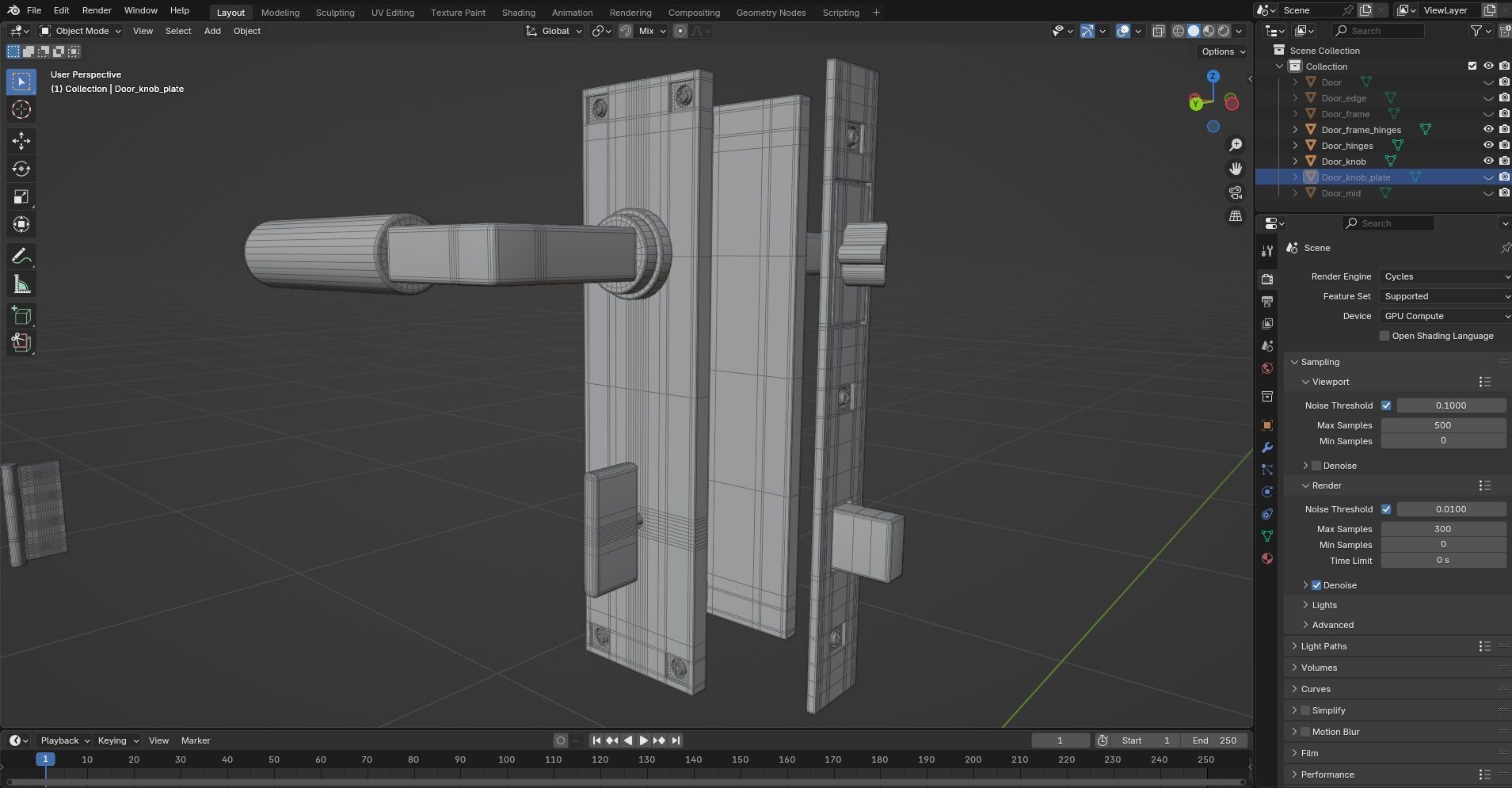Open the Output properties tab
Viewport: 1512px width, 788px height.
(x=1267, y=301)
